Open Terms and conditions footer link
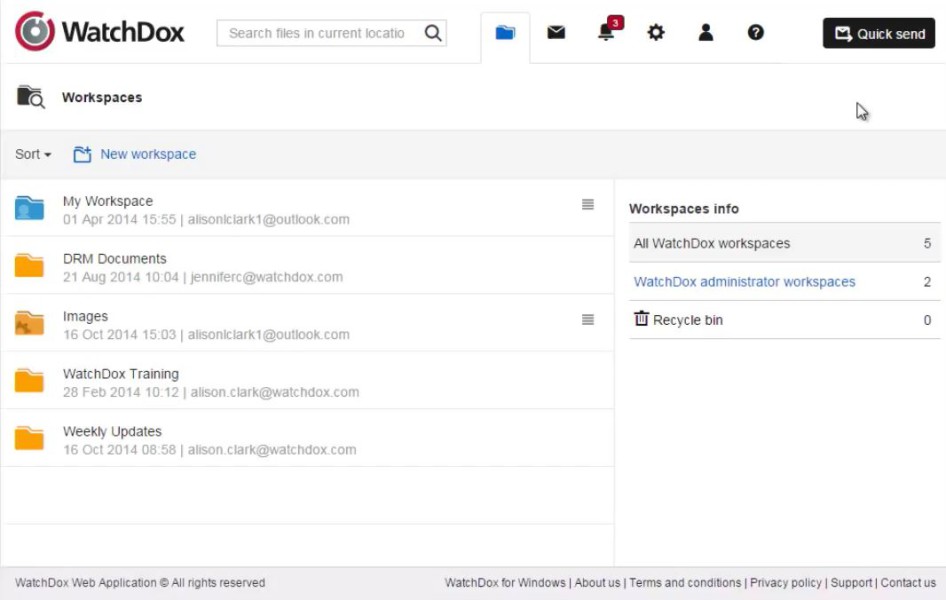Viewport: 946px width, 600px height. (685, 583)
